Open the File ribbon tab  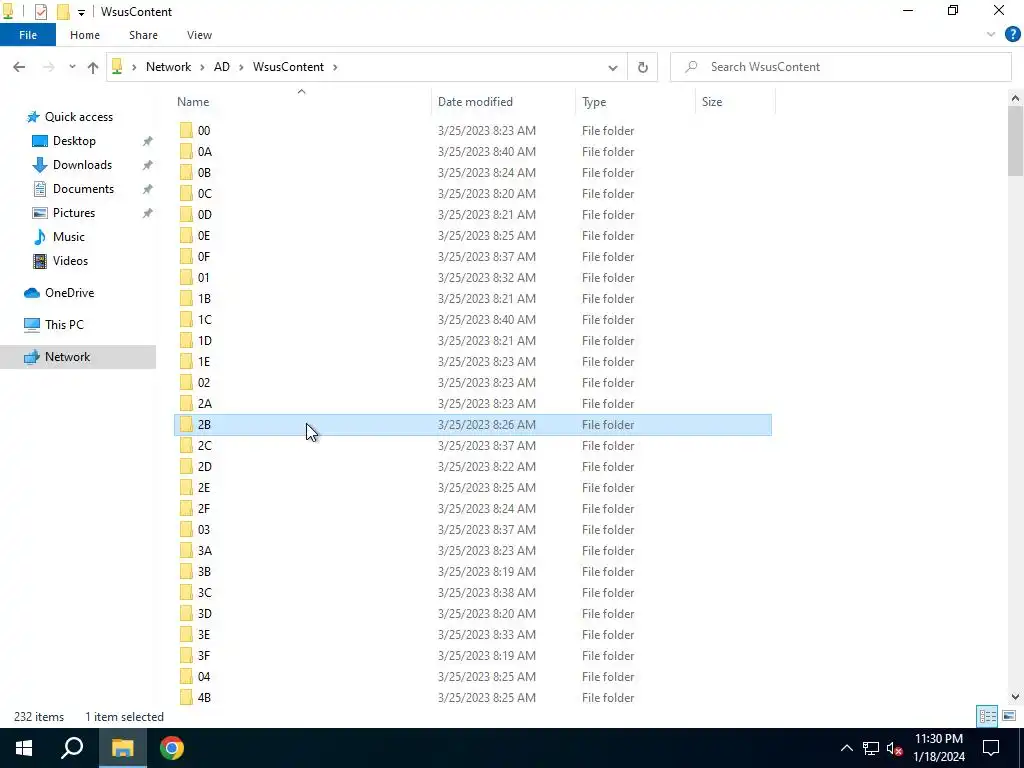(x=27, y=35)
